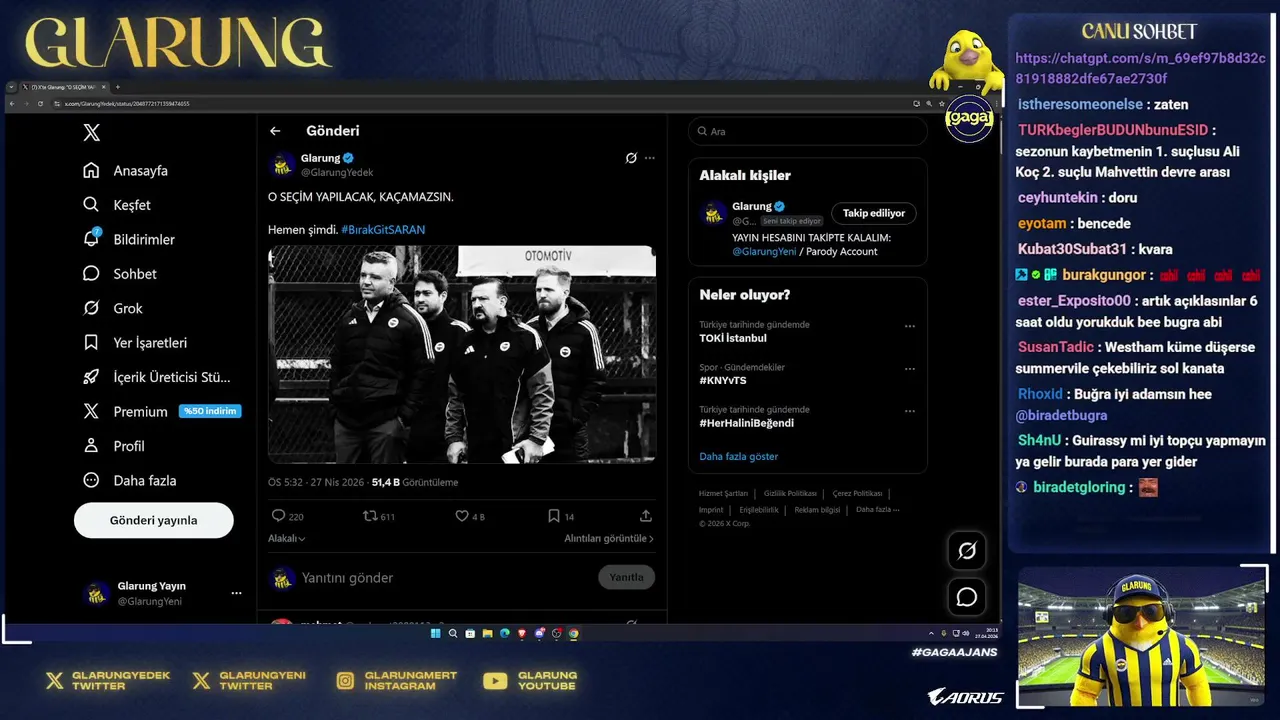Go back with the Gönderi arrow
This screenshot has width=1280, height=720.
click(x=275, y=131)
